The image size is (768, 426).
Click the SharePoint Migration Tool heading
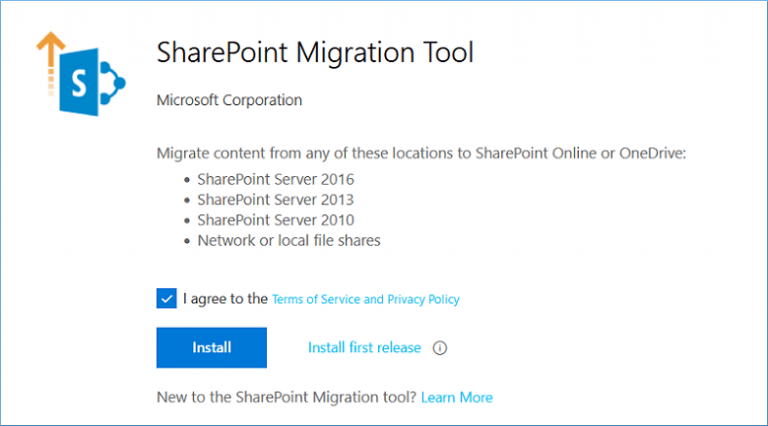click(315, 53)
